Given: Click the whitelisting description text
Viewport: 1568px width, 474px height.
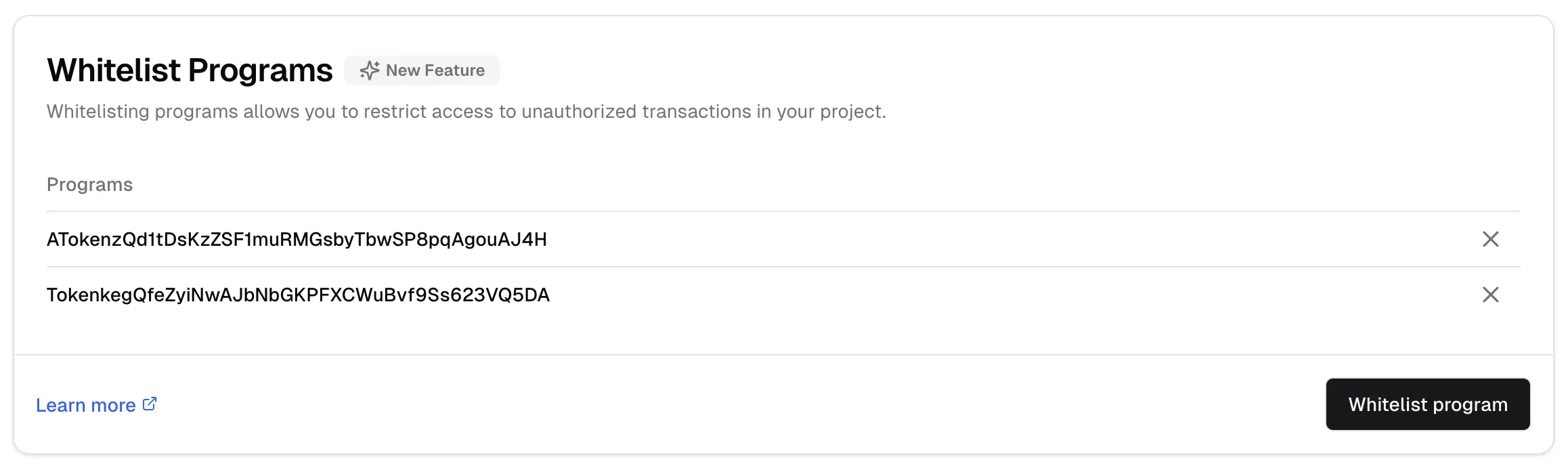Looking at the screenshot, I should pyautogui.click(x=465, y=112).
